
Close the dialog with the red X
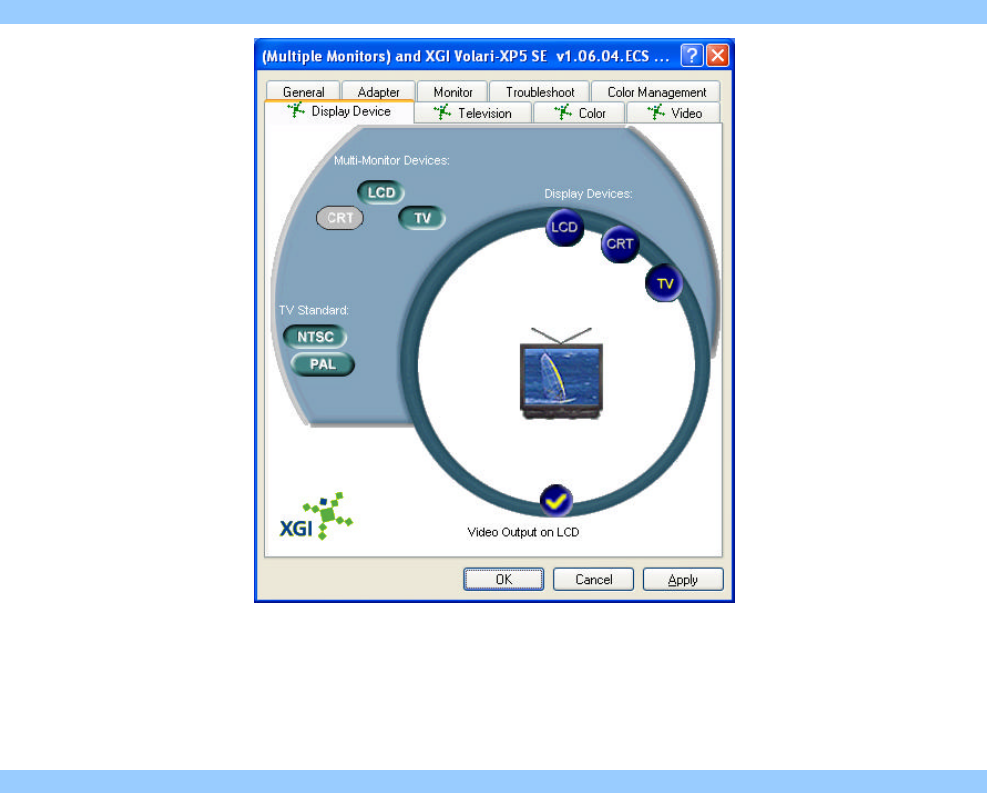718,55
